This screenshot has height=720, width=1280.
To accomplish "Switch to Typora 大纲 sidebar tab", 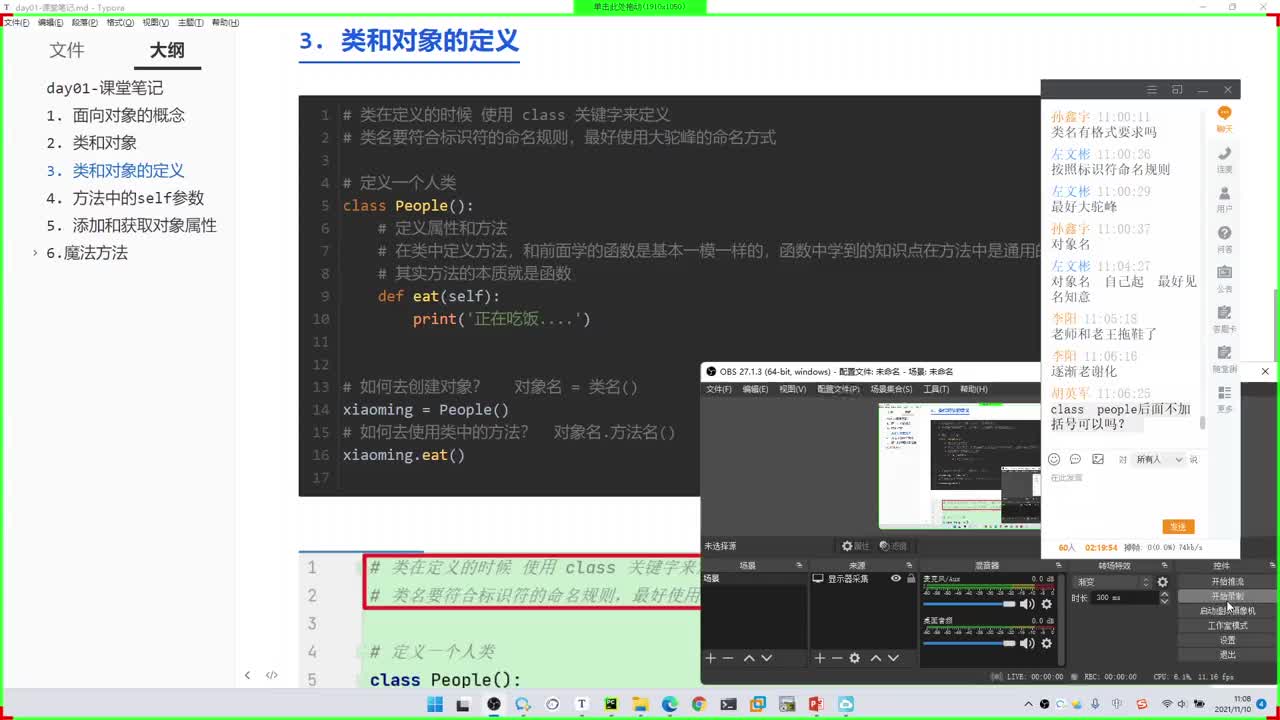I will pos(167,50).
